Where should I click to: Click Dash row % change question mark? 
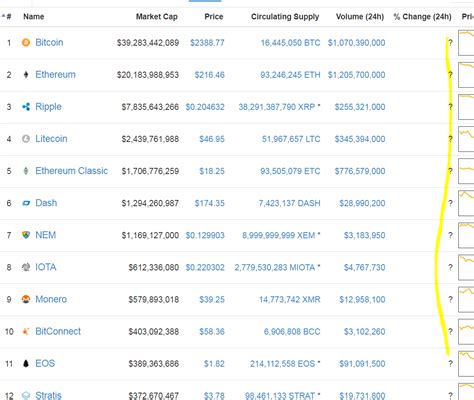450,203
